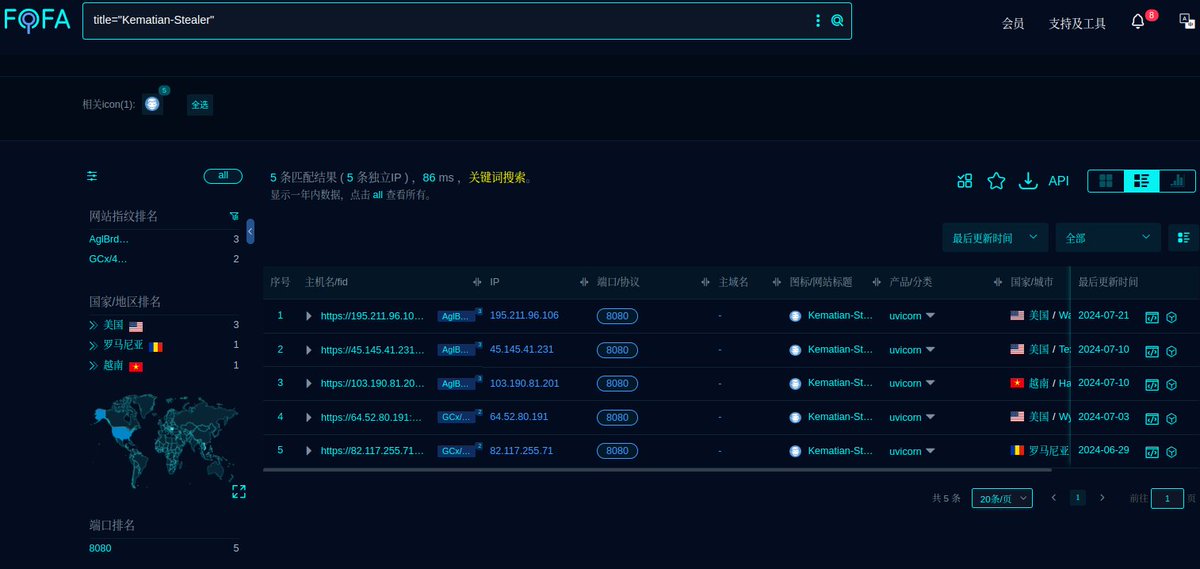Select the related favicon icon thumbnail
This screenshot has width=1200, height=569.
152,104
